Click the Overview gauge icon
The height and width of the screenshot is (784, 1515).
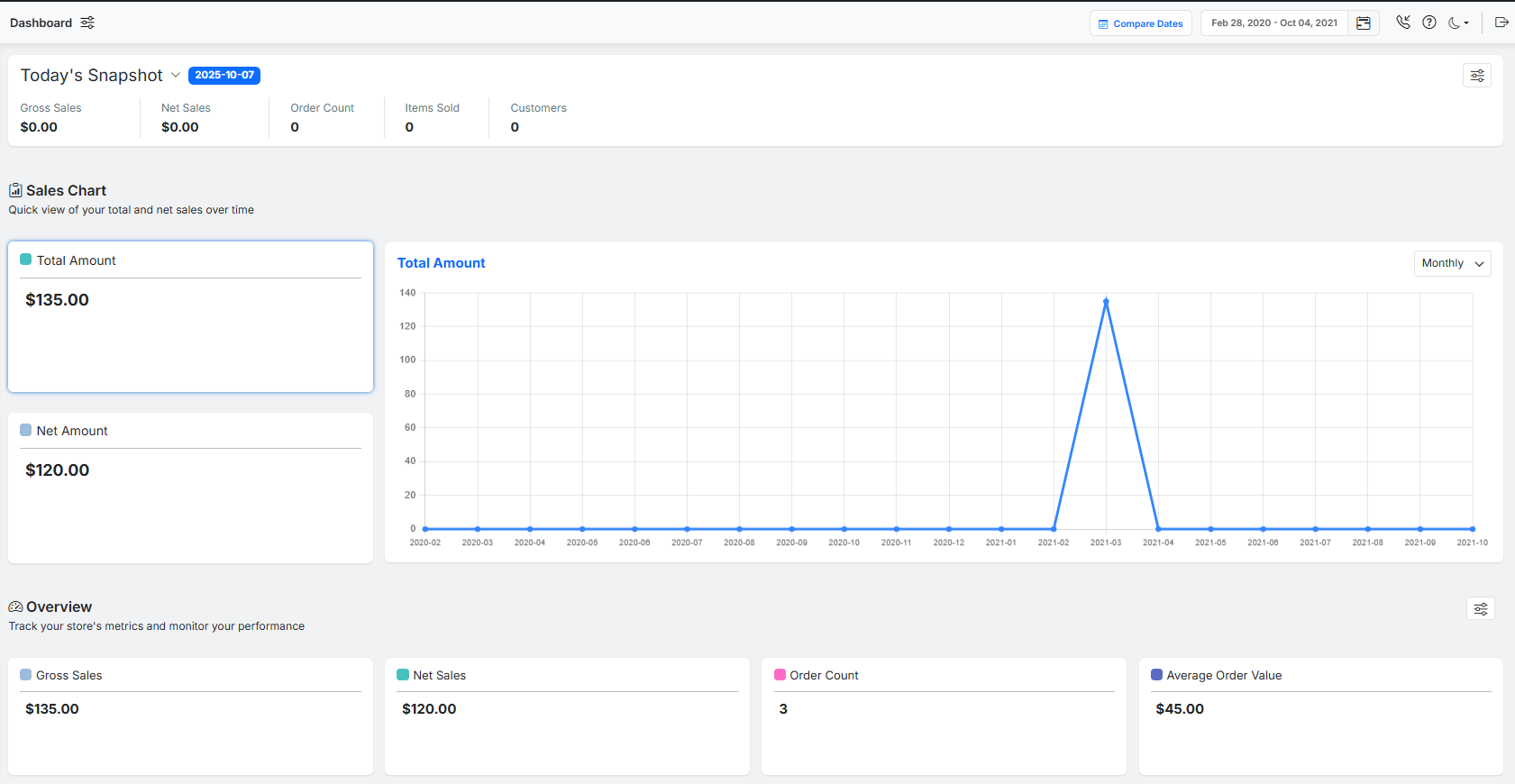coord(15,607)
